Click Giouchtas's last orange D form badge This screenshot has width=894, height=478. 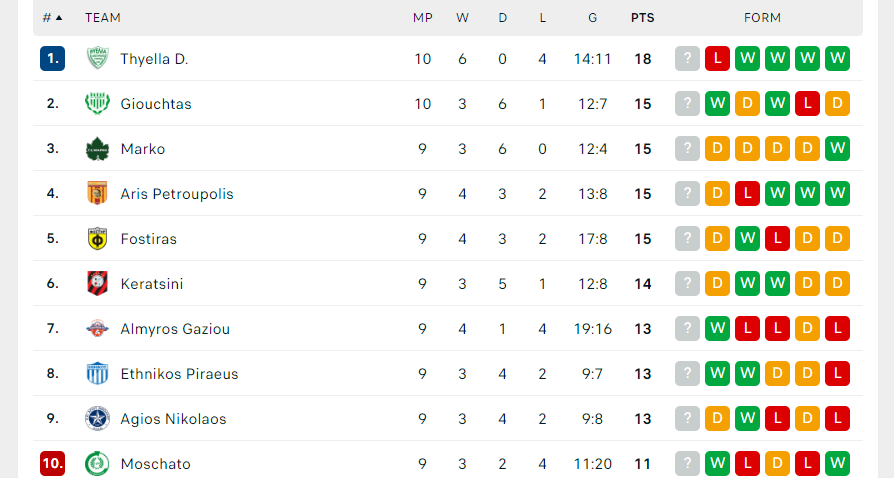(x=837, y=103)
